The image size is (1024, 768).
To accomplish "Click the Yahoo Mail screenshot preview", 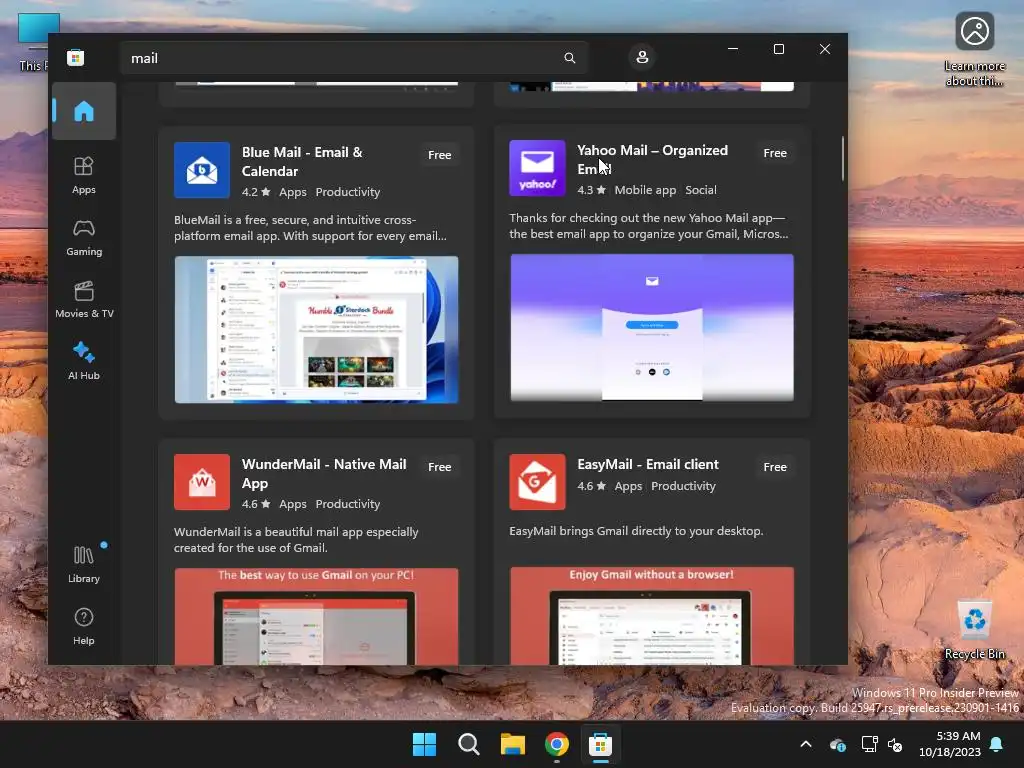I will point(652,327).
